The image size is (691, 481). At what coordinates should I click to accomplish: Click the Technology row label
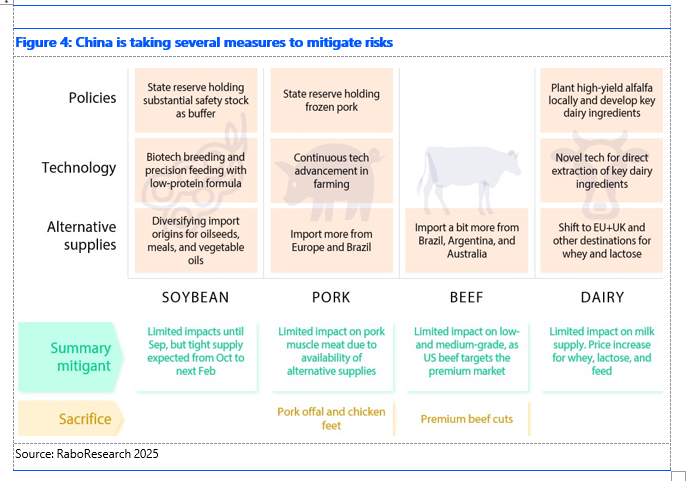tap(79, 168)
